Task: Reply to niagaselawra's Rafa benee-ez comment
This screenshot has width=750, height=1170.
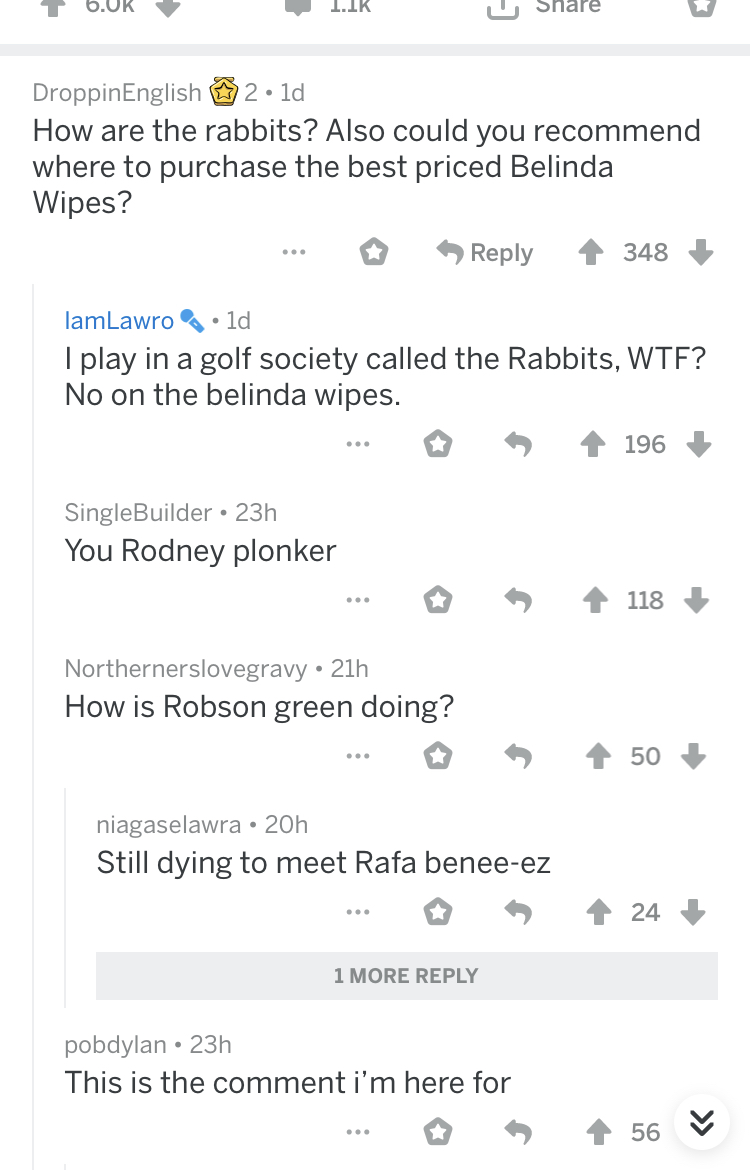Action: click(x=517, y=912)
